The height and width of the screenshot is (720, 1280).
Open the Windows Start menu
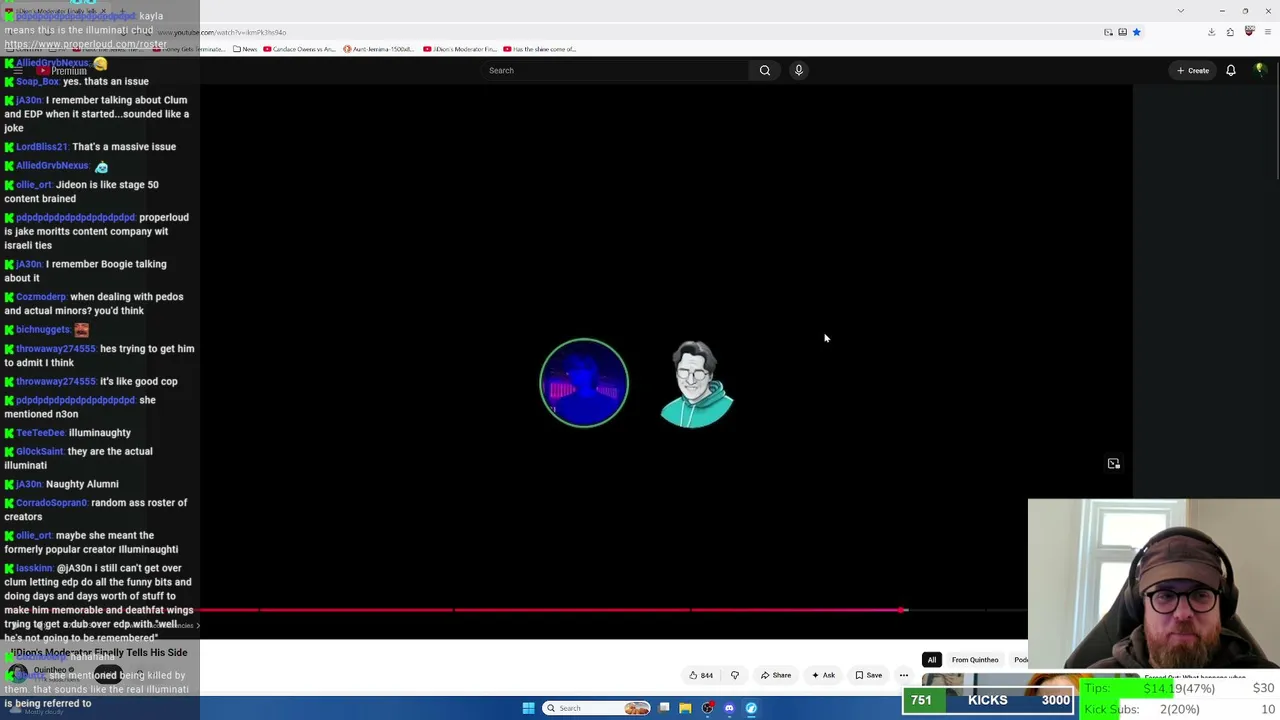pyautogui.click(x=528, y=708)
